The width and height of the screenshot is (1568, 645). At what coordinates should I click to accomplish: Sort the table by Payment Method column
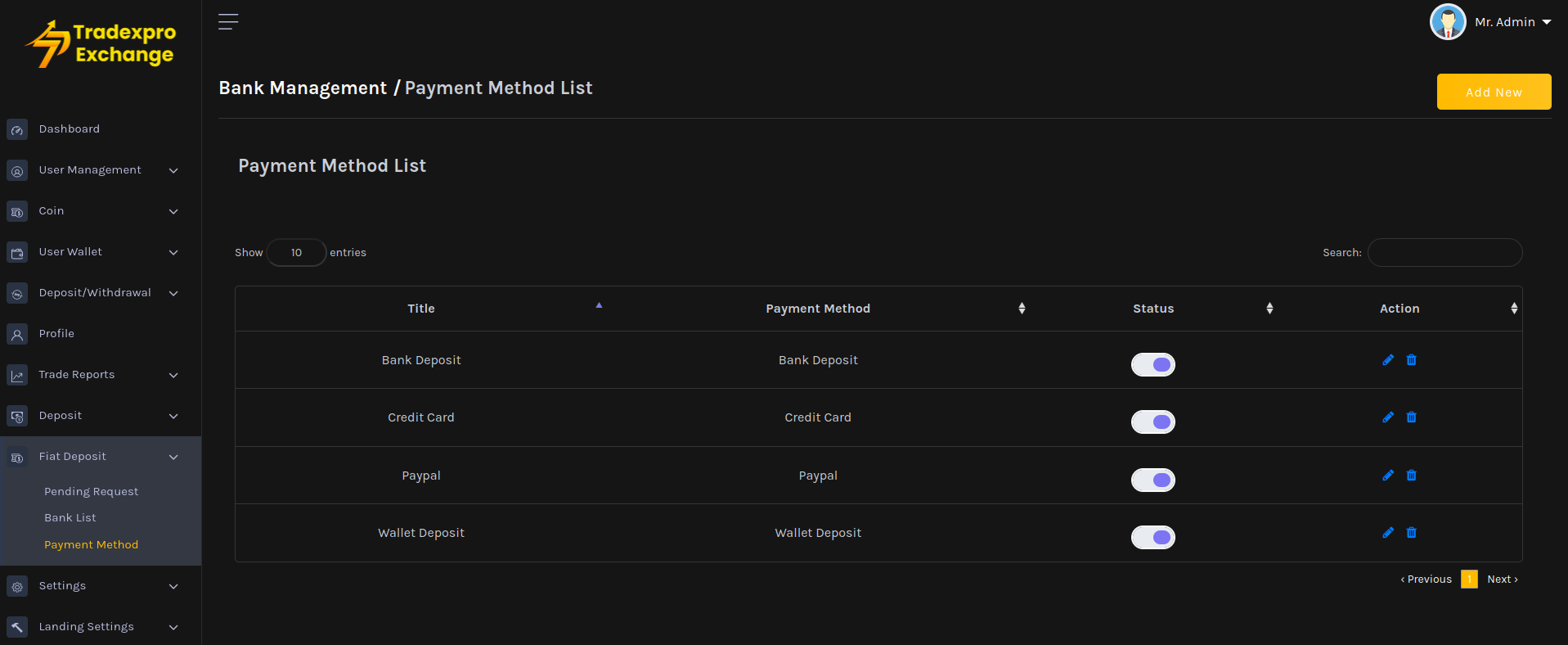[x=818, y=309]
